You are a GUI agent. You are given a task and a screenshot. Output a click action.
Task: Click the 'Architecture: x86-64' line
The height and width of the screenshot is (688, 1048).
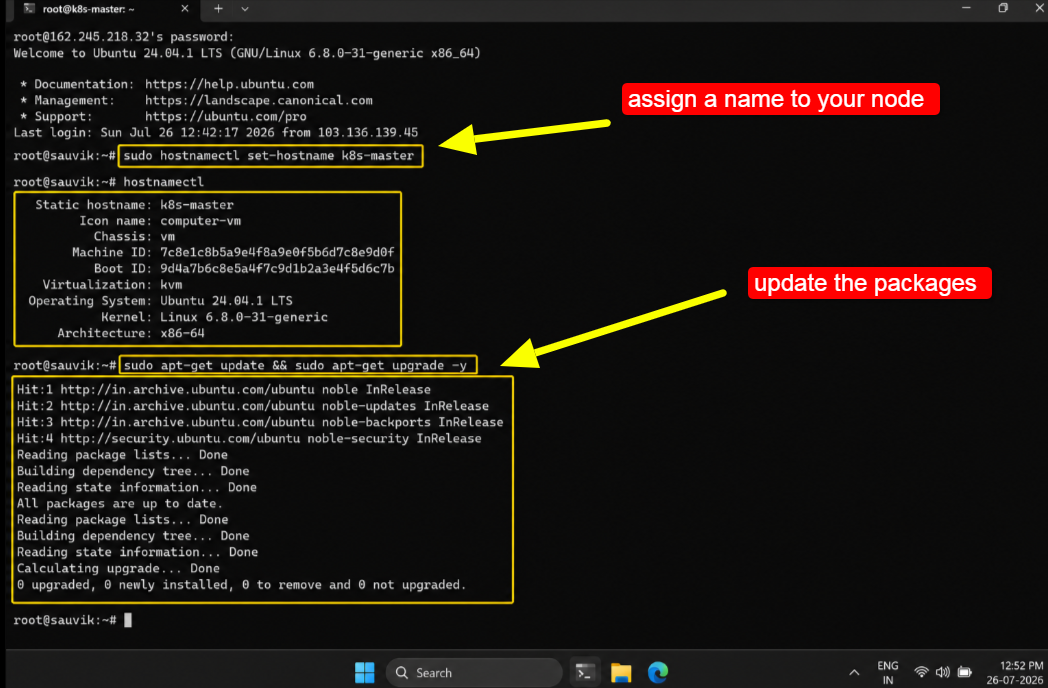click(x=131, y=333)
